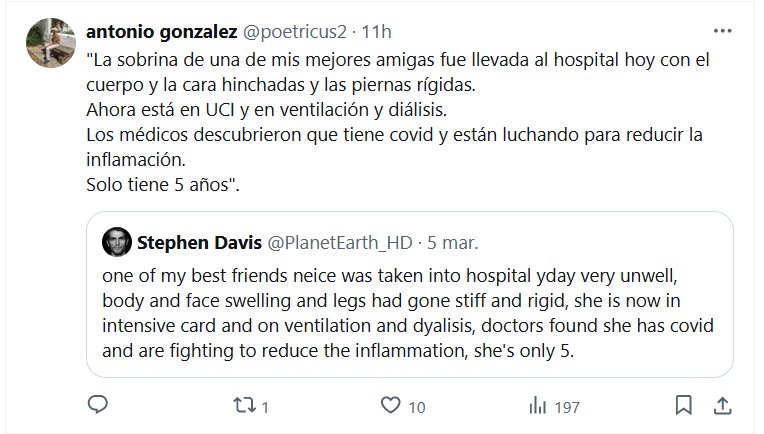
Task: Like the tweet with the heart icon
Action: pos(392,405)
